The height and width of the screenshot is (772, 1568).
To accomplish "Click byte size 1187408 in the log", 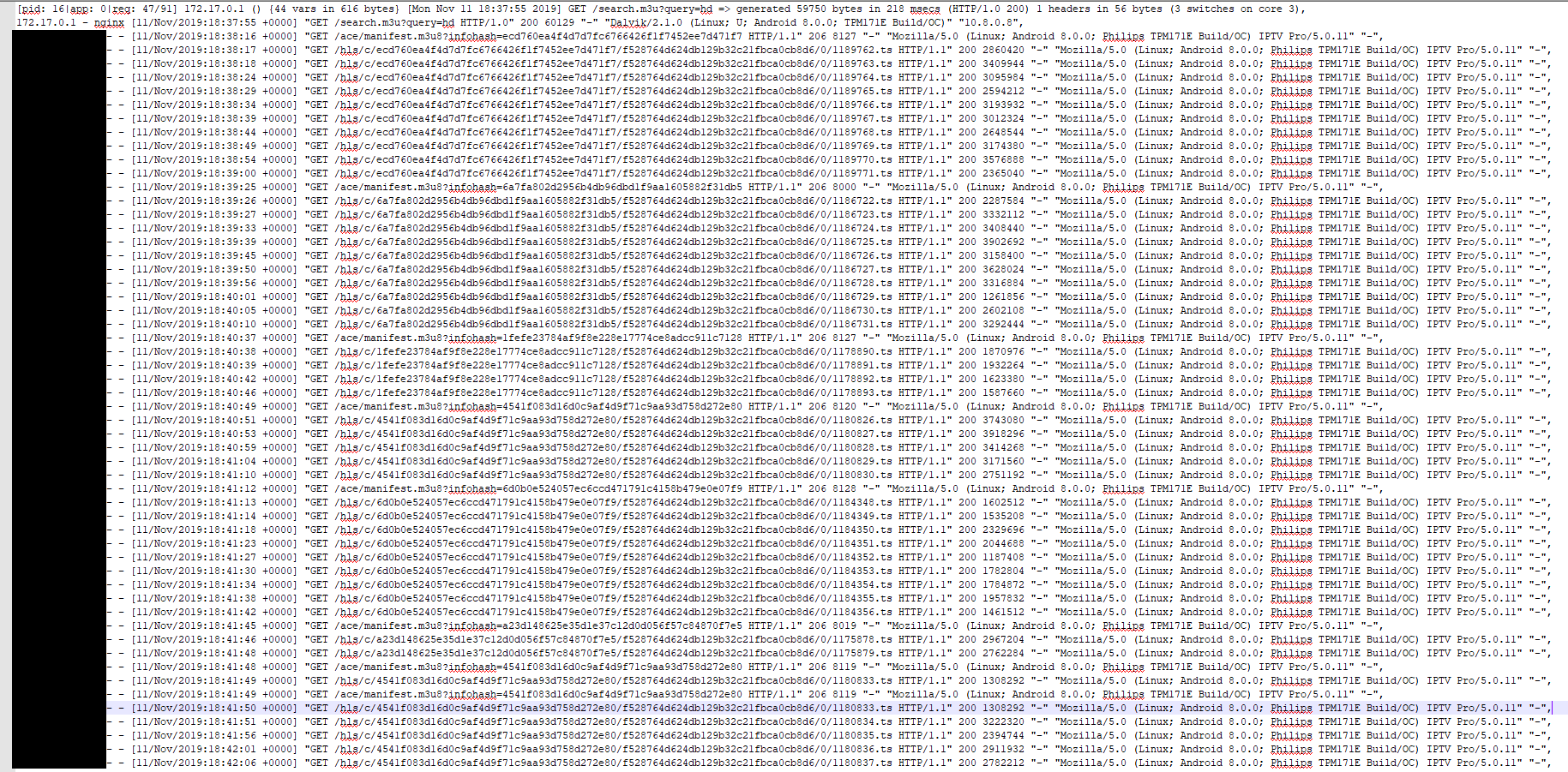I will [x=1003, y=557].
